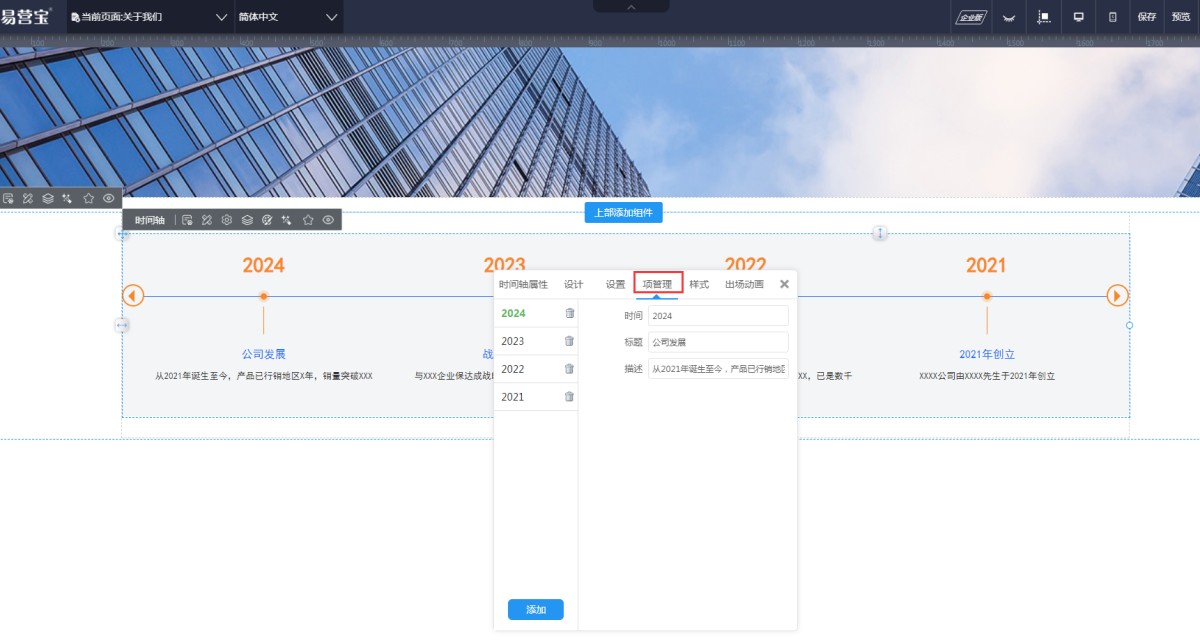The image size is (1200, 643).
Task: Click the 上部添加组件 button
Action: (624, 212)
